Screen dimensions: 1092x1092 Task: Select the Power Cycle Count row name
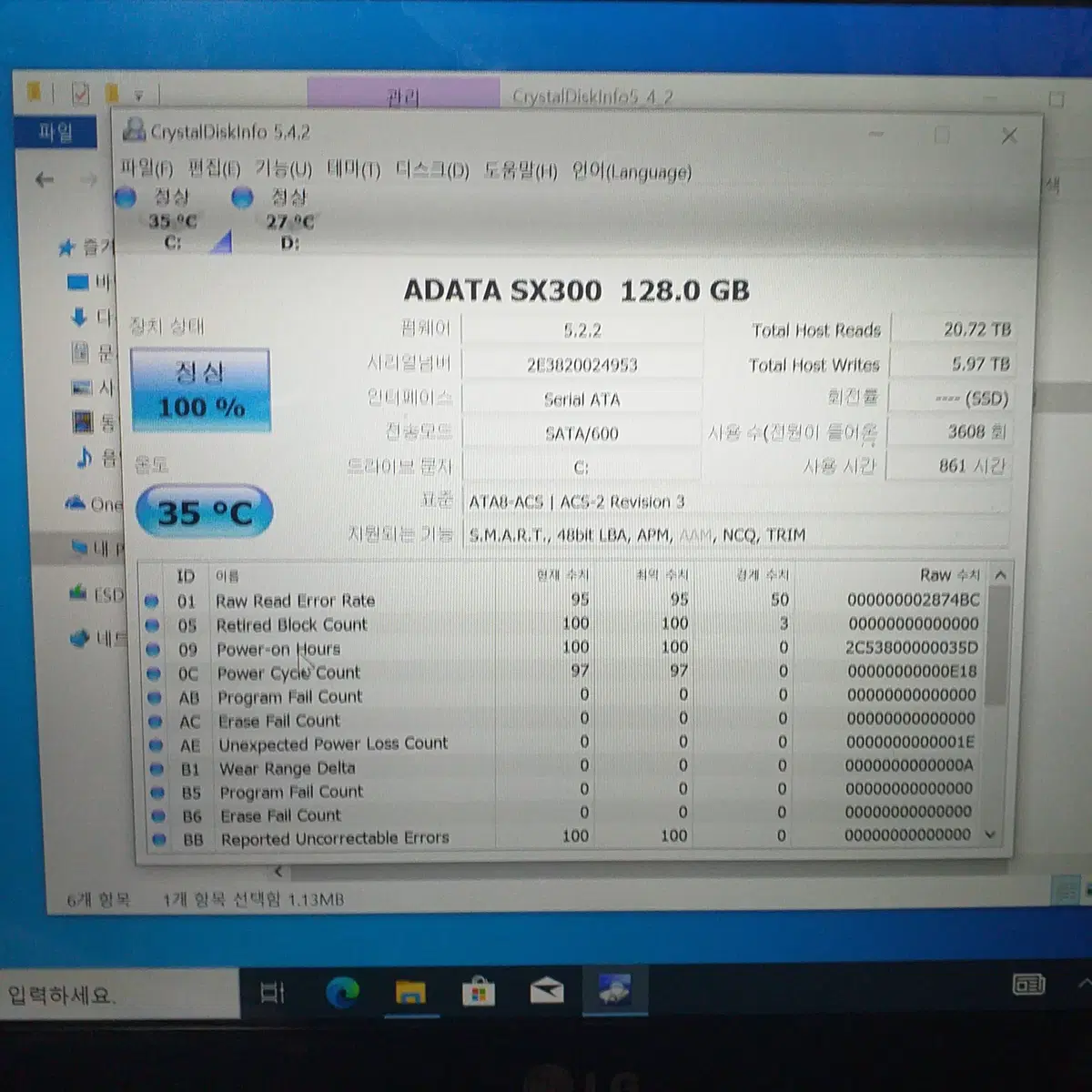(x=288, y=673)
